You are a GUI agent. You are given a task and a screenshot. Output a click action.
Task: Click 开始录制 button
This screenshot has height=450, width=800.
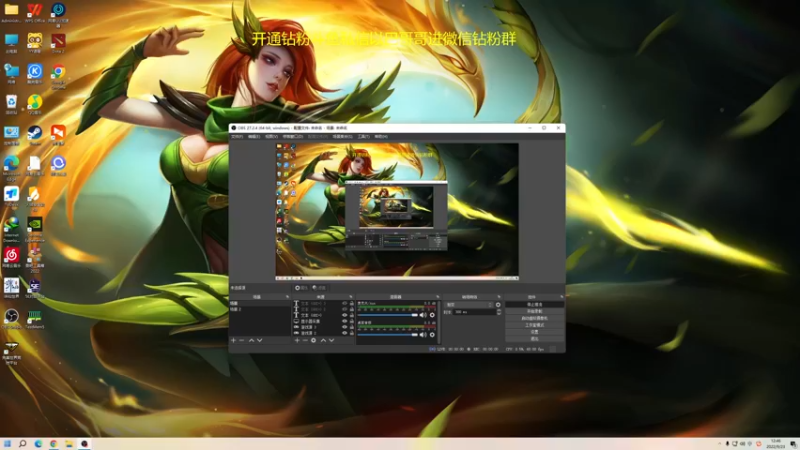[x=535, y=311]
